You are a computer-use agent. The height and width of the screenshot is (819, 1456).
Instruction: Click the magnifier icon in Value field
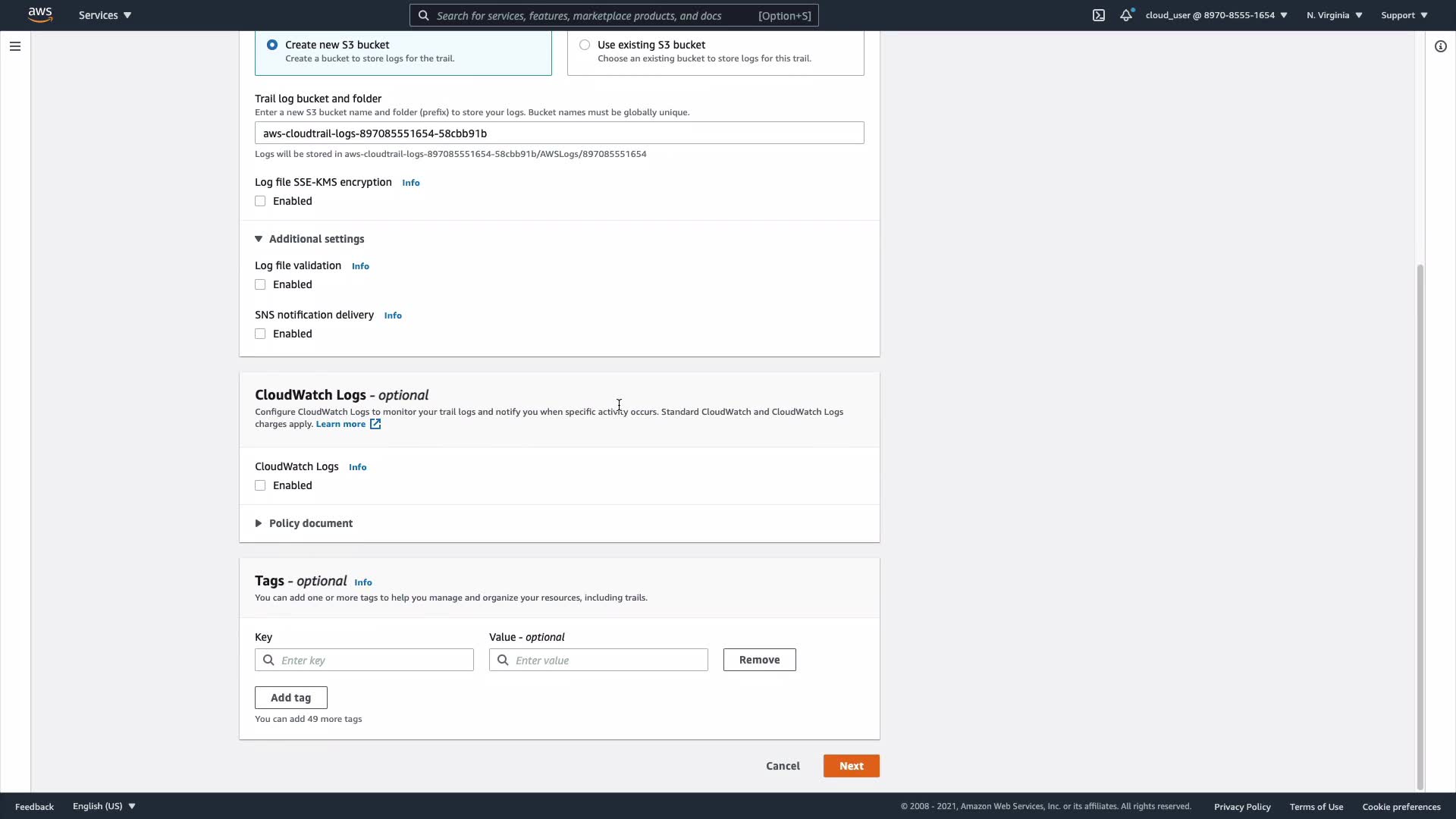pos(503,660)
